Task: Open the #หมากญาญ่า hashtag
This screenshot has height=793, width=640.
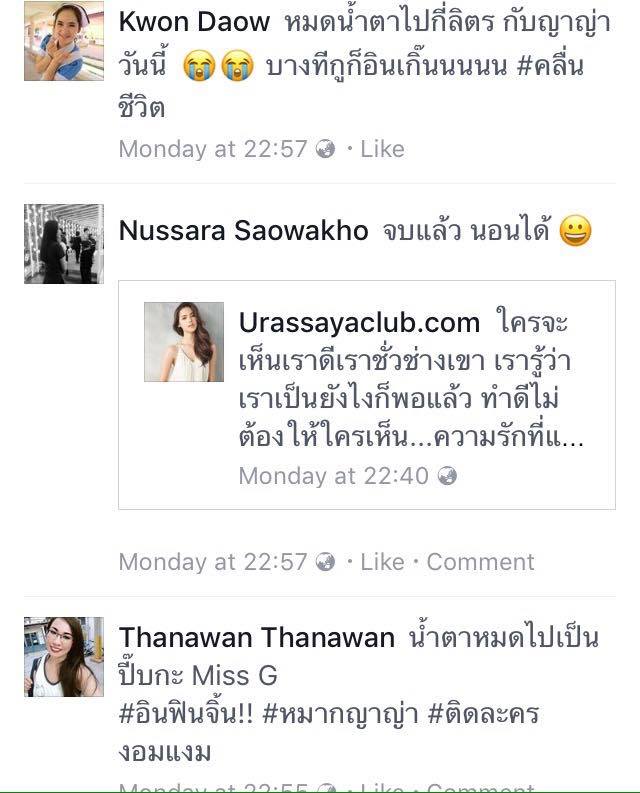Action: pos(340,714)
